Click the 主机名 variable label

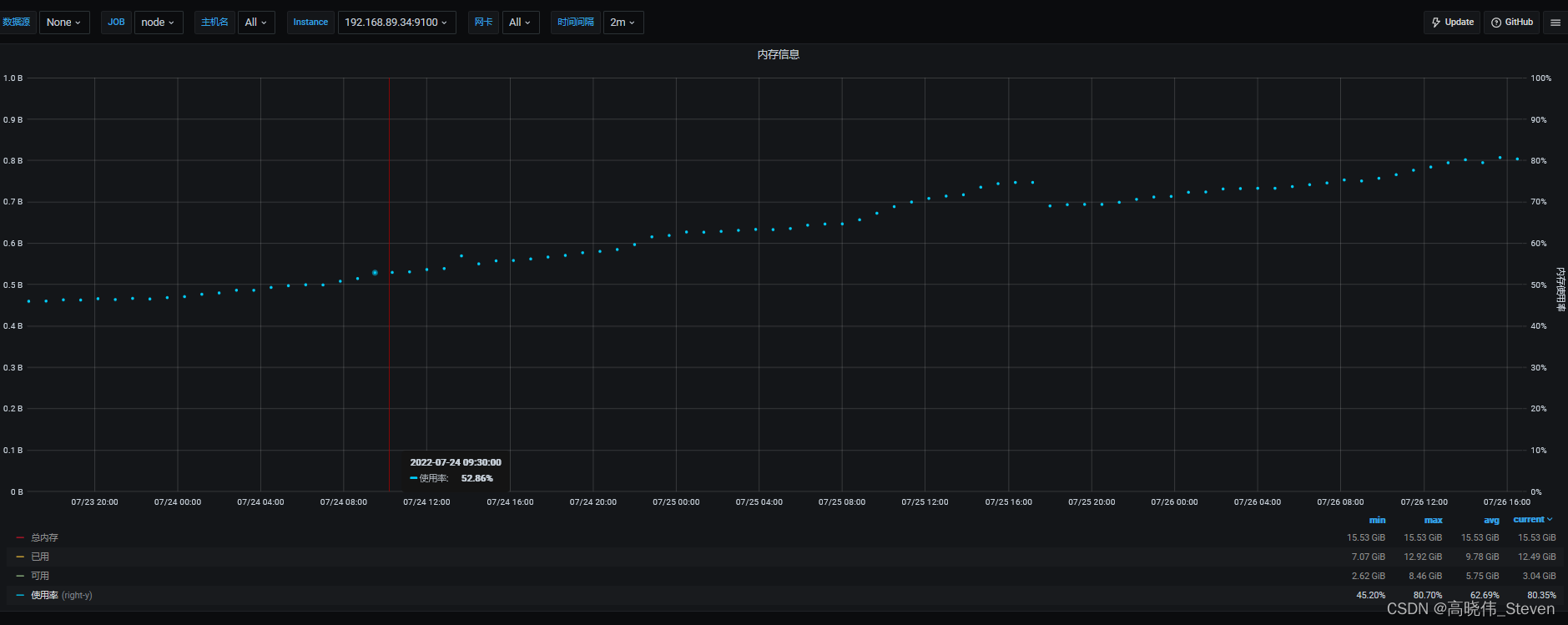[214, 23]
